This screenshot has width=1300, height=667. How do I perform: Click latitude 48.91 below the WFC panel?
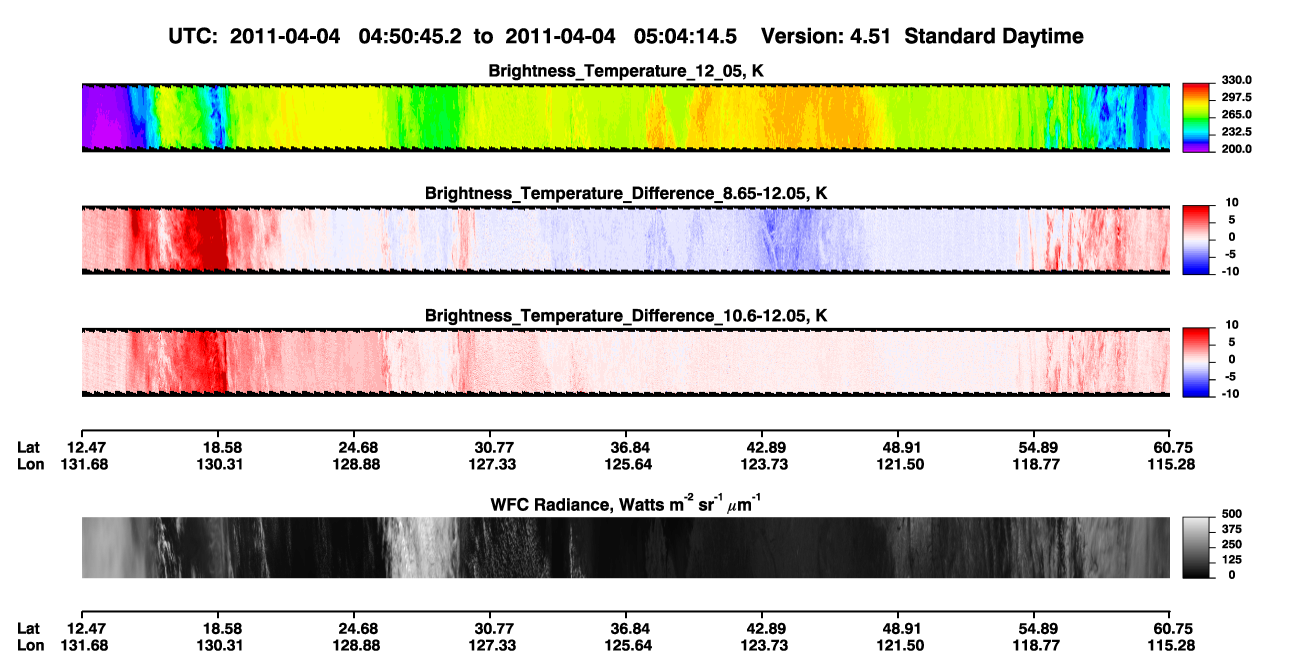(898, 629)
